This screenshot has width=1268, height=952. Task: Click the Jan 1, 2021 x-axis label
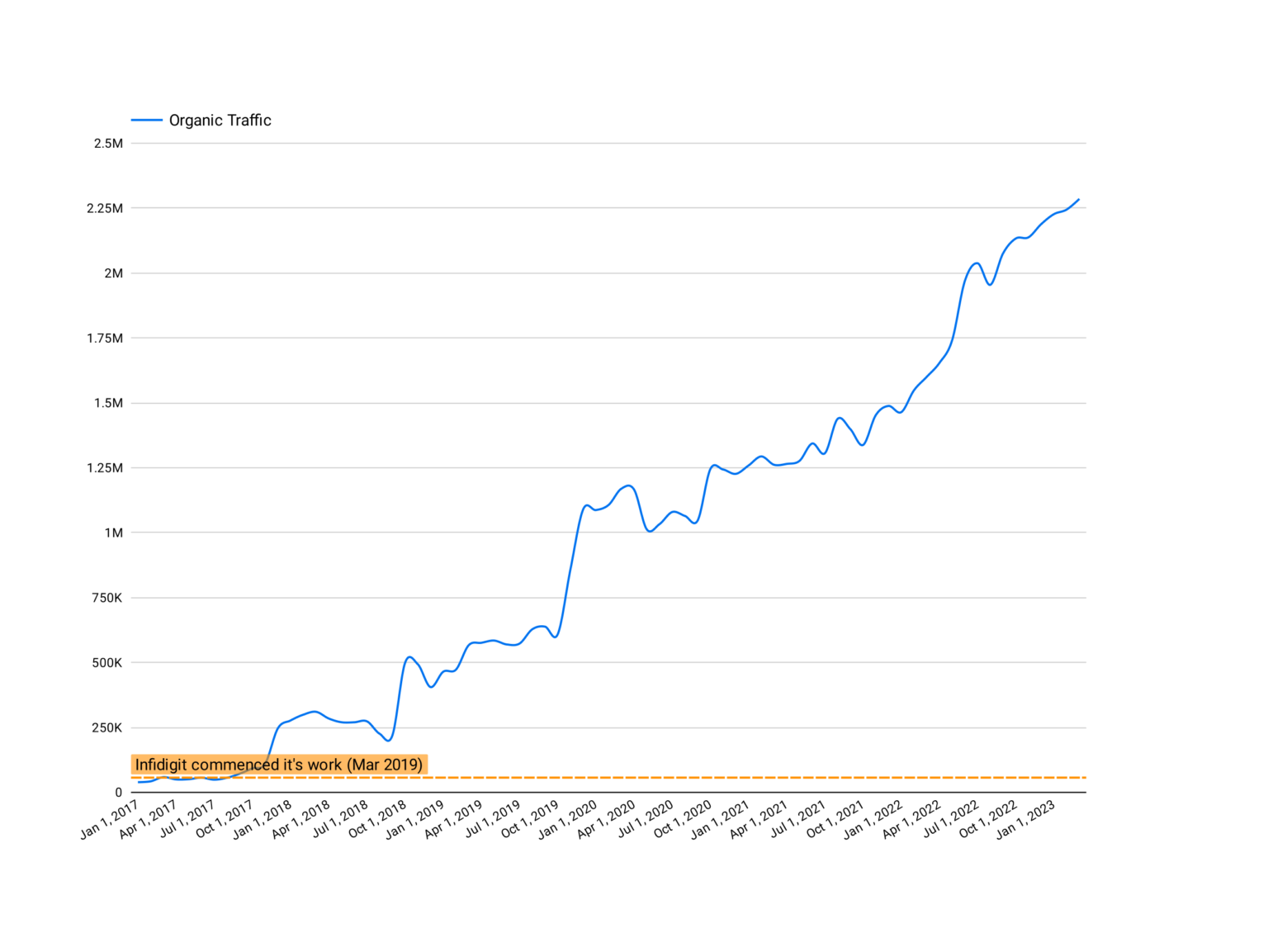721,820
